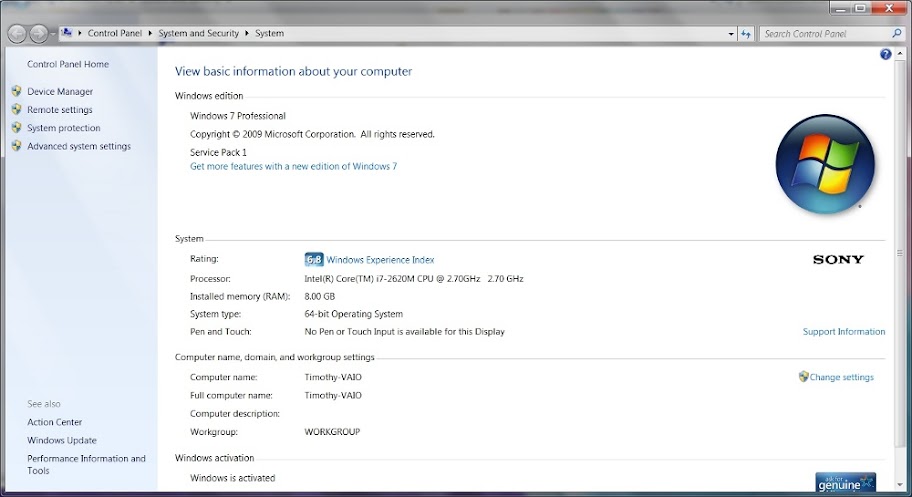912x497 pixels.
Task: Click shield icon beside System protection
Action: (x=16, y=127)
